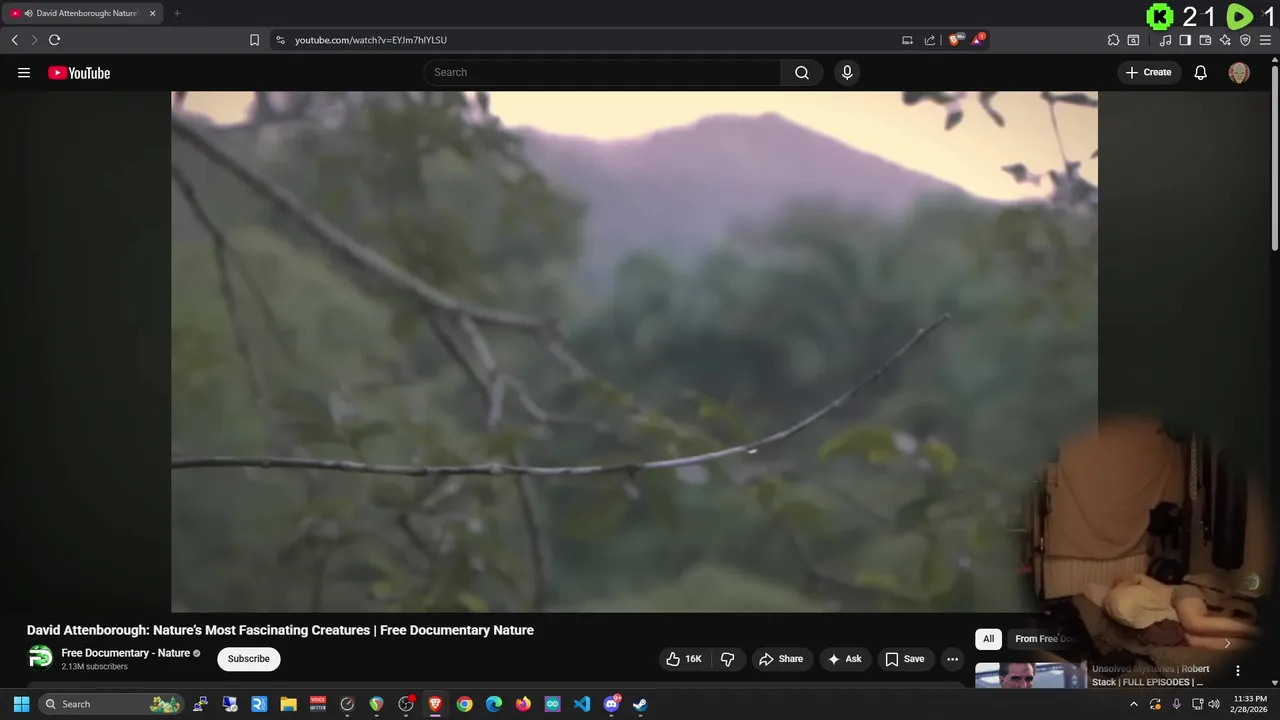This screenshot has height=720, width=1280.
Task: Click the page vertical scrollbar
Action: 1274,155
